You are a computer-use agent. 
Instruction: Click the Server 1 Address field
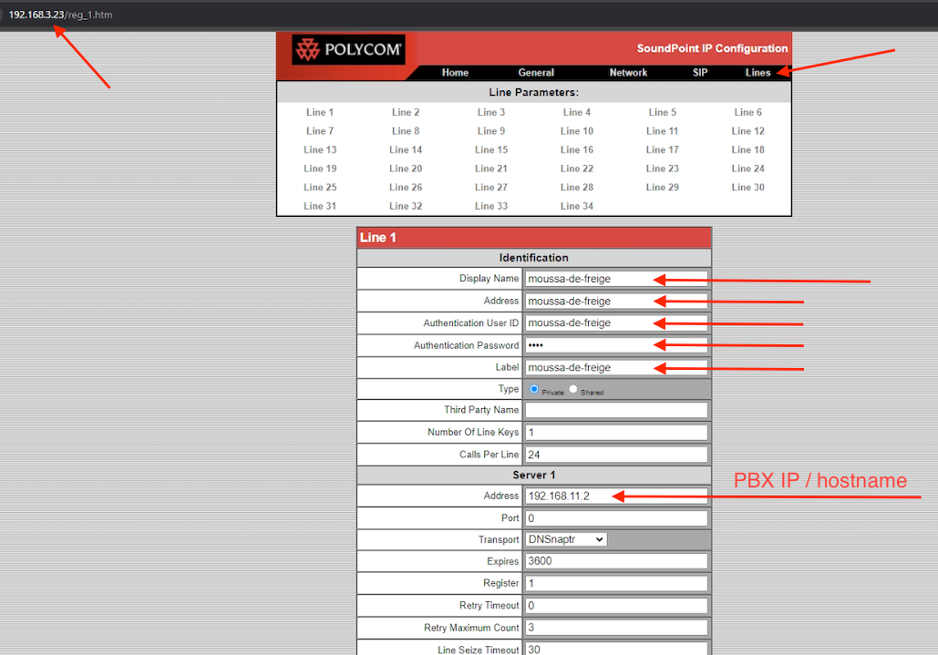616,496
